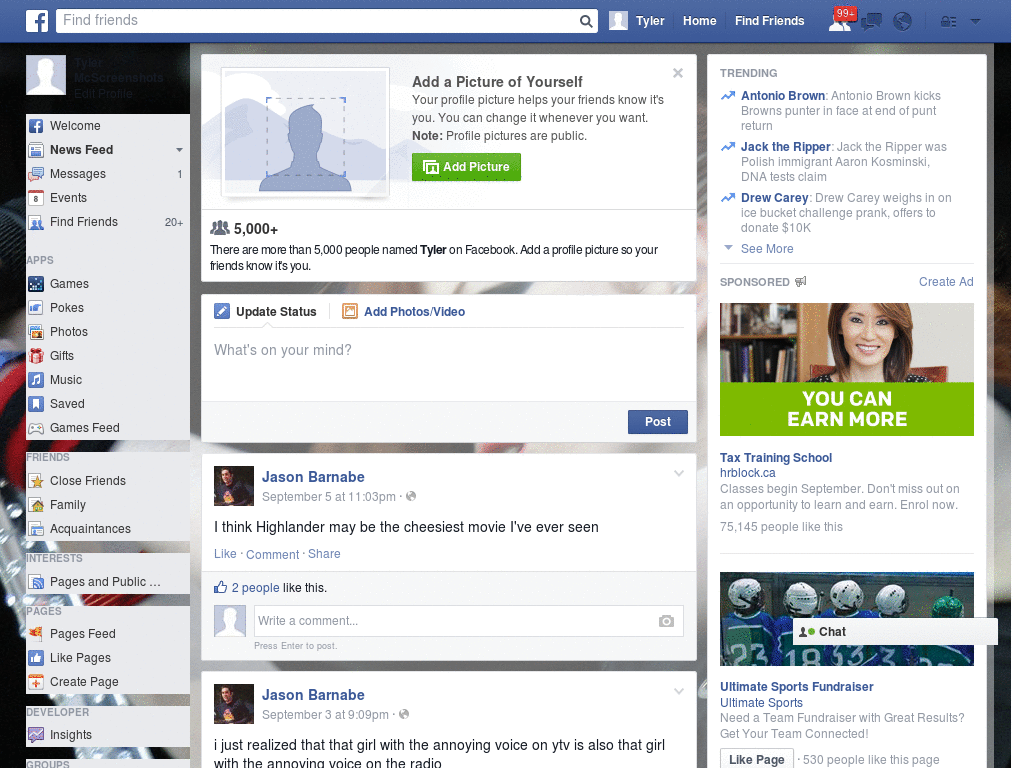Click the Create Page plus icon
This screenshot has height=768, width=1024.
(x=36, y=682)
